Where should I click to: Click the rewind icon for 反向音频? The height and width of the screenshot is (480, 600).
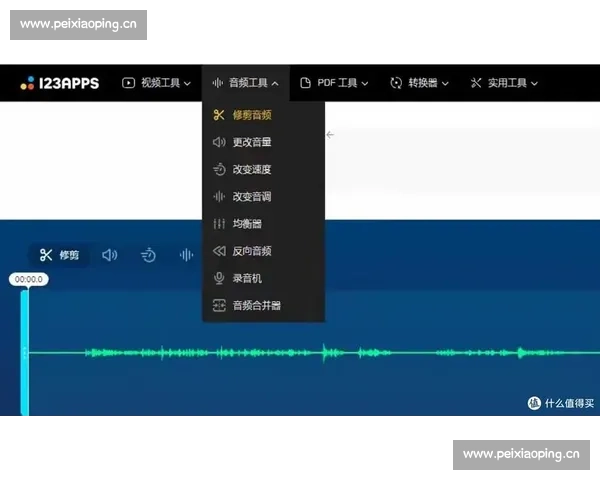coord(219,251)
